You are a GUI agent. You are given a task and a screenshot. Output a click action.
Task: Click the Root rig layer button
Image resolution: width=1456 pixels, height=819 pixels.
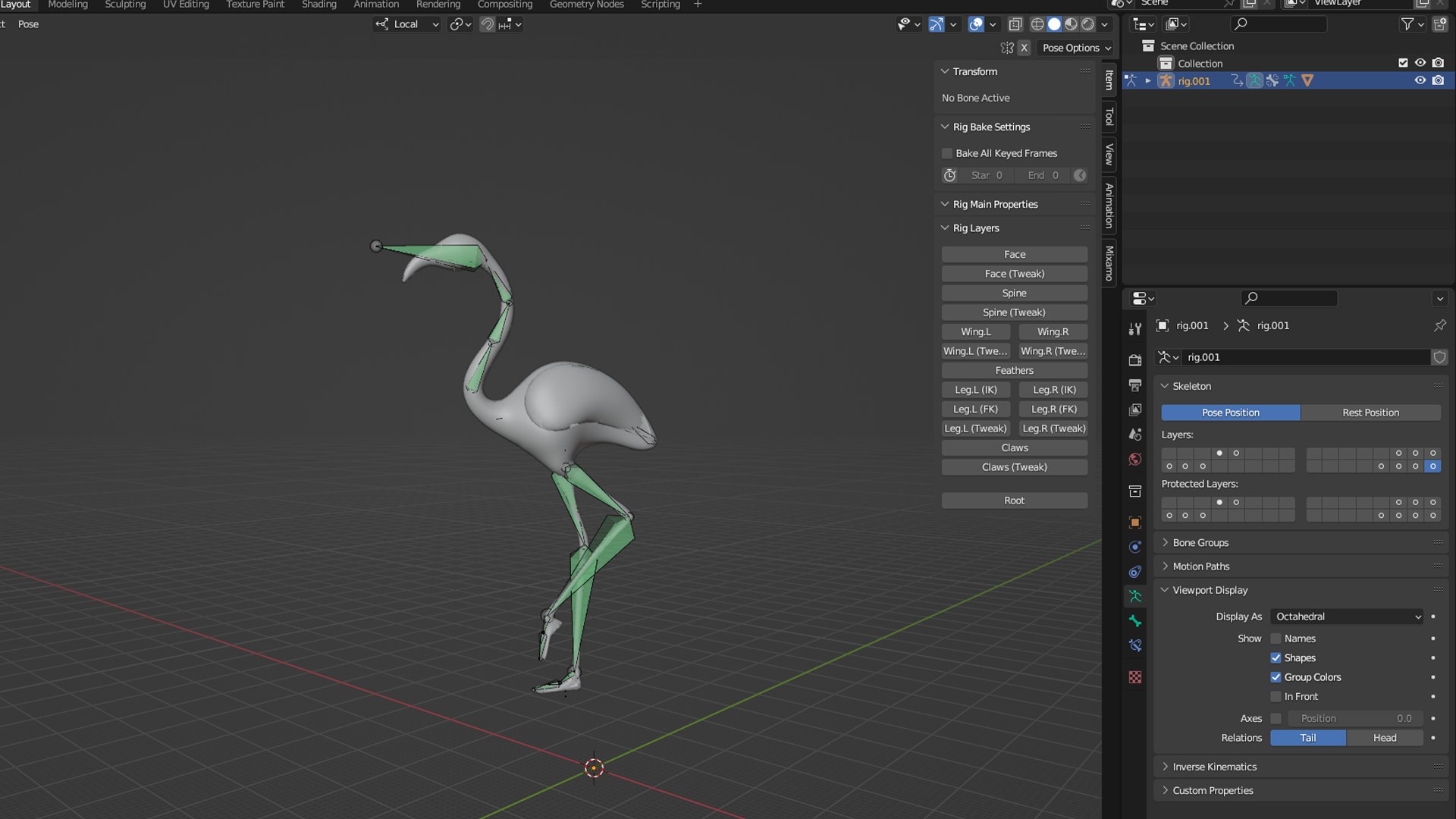pos(1015,500)
